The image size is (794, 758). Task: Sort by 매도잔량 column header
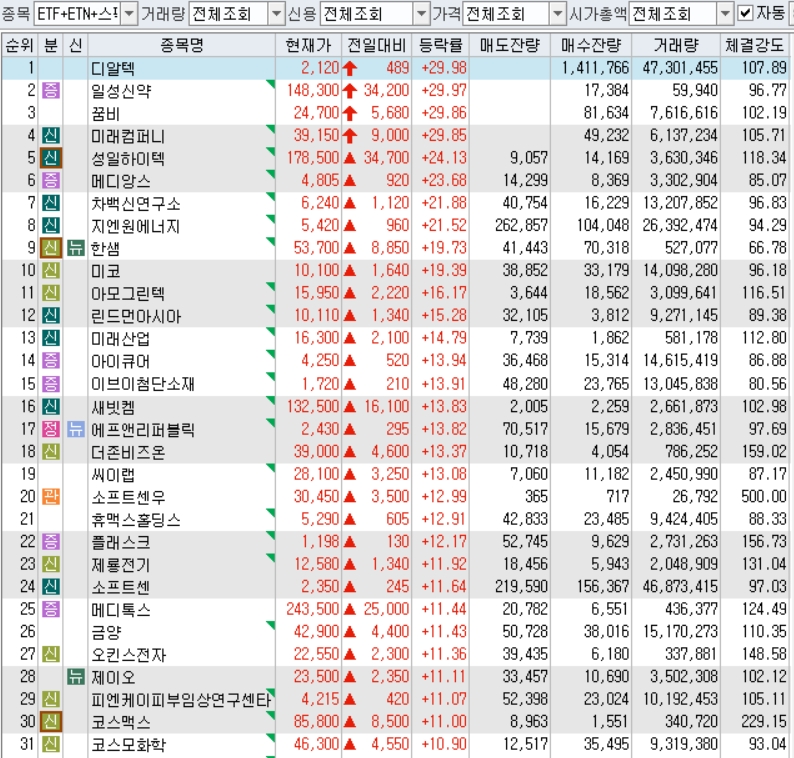510,46
